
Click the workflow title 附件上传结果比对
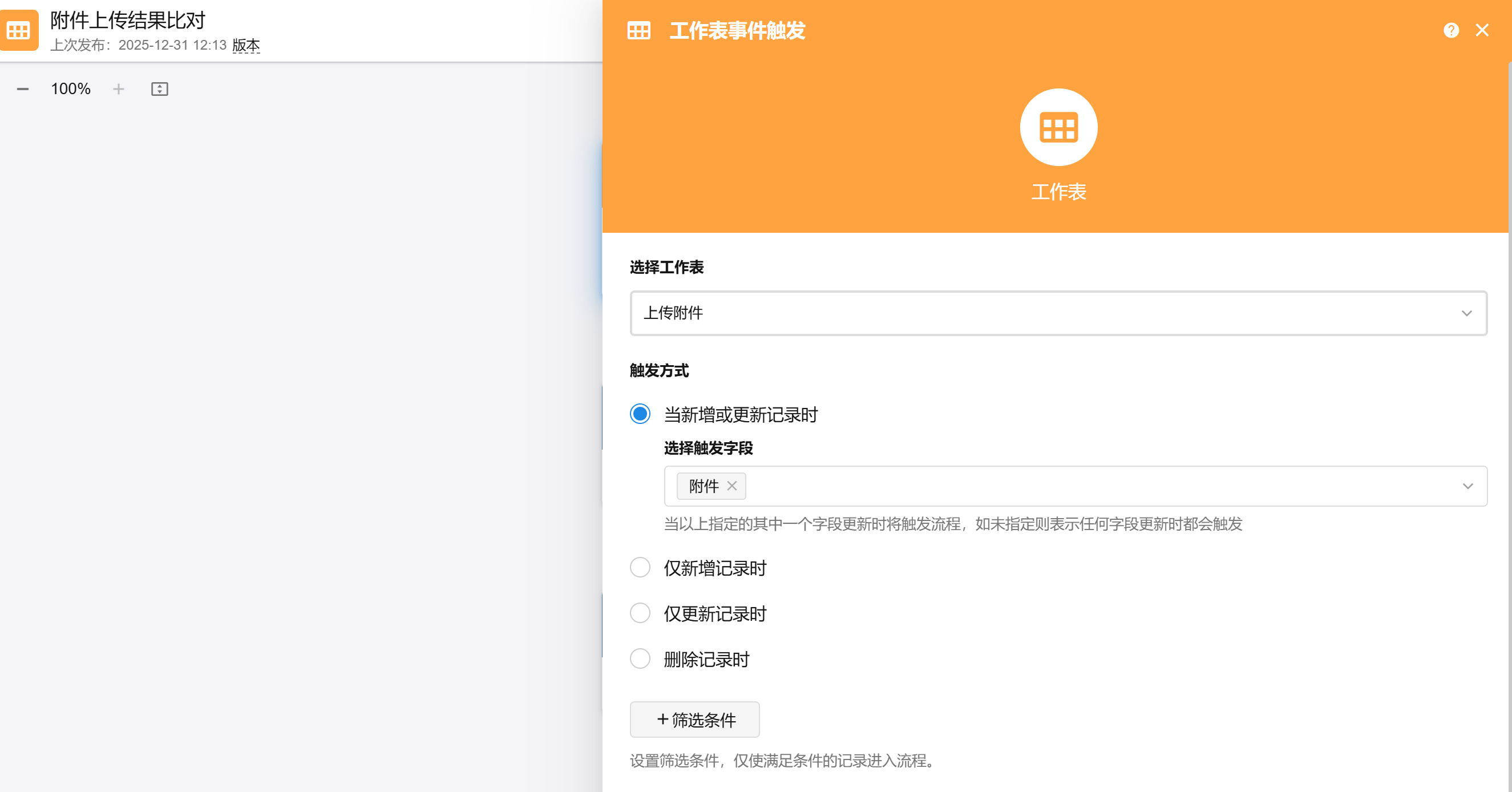click(x=128, y=21)
